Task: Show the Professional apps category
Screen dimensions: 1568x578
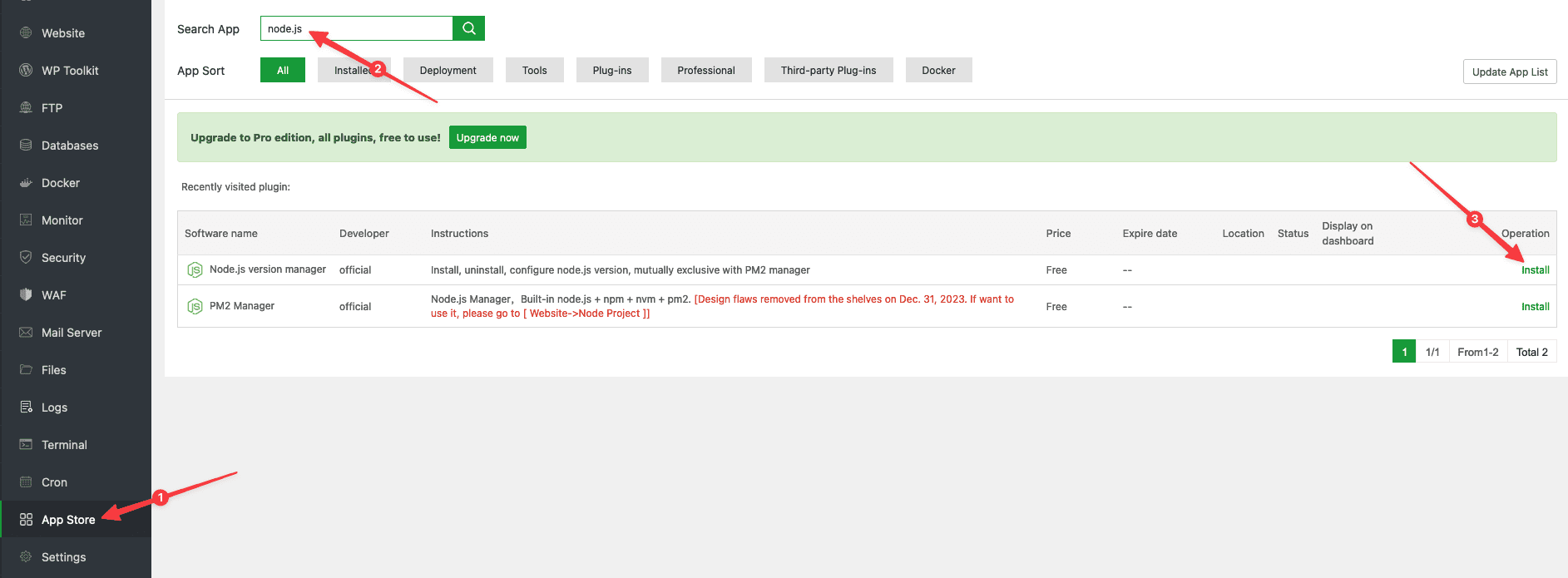Action: click(705, 71)
